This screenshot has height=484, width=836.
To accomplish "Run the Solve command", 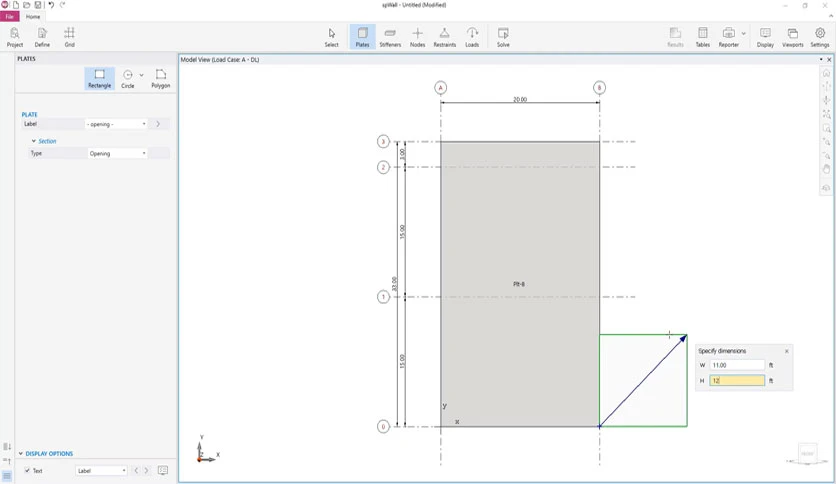I will pos(503,37).
